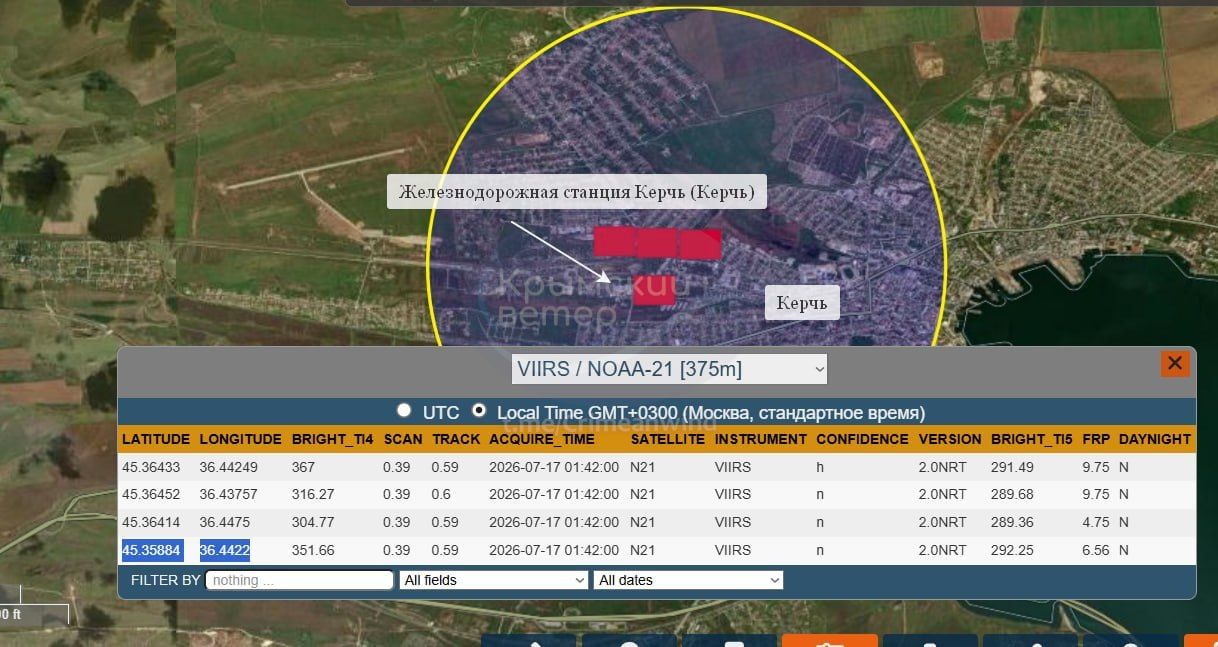
Task: Select brightness value 351.66
Action: coord(313,550)
